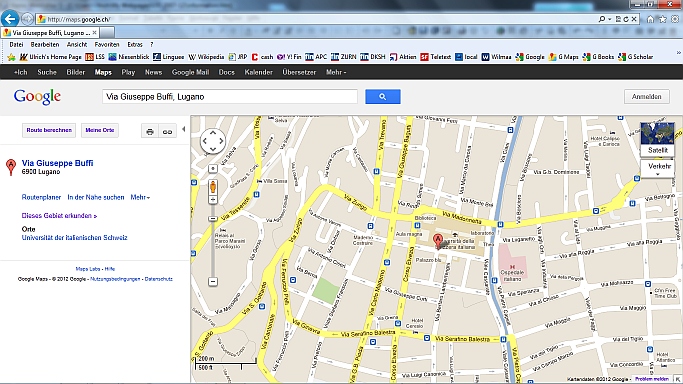The width and height of the screenshot is (683, 384).
Task: Open the JRP bookmark
Action: (x=238, y=57)
